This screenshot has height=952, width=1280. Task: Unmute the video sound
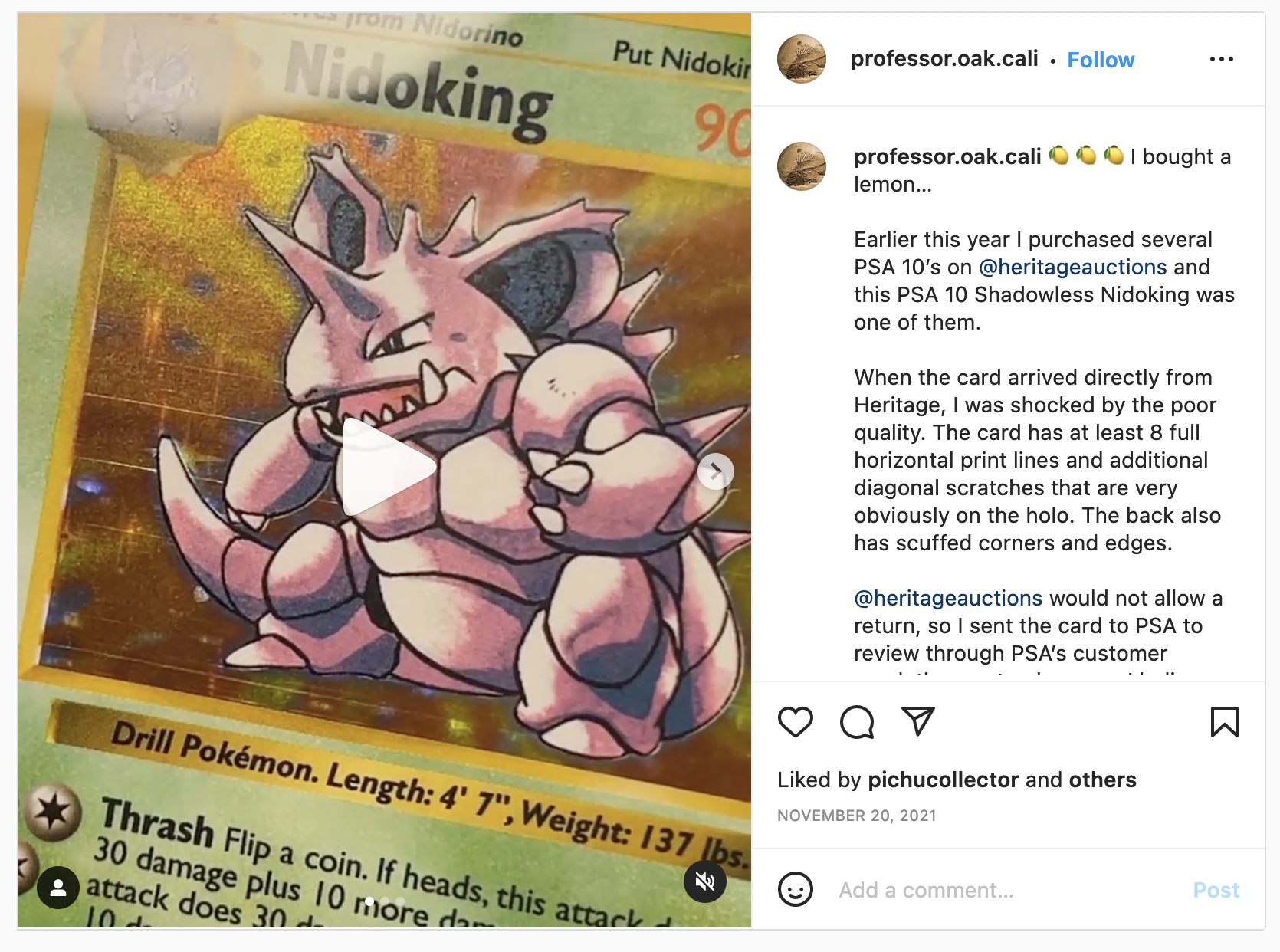click(704, 881)
